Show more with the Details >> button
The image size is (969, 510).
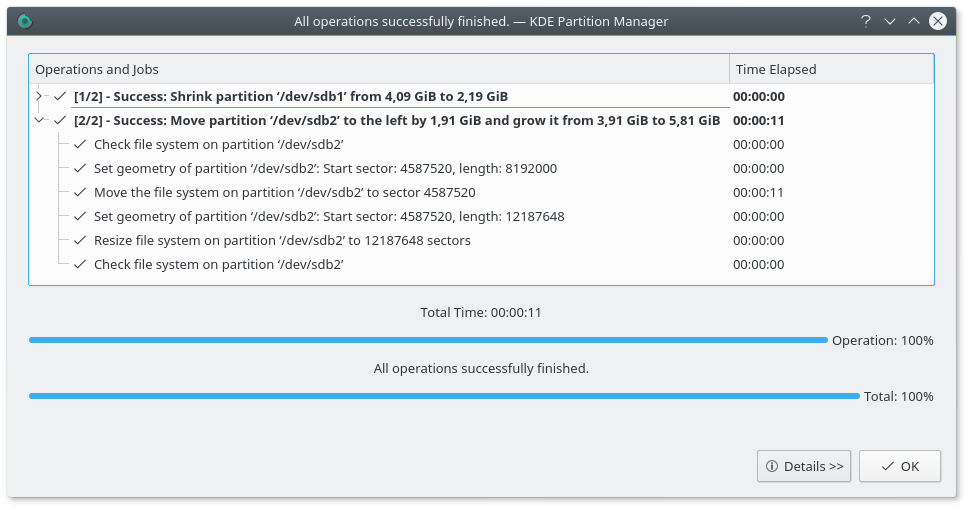pyautogui.click(x=804, y=466)
